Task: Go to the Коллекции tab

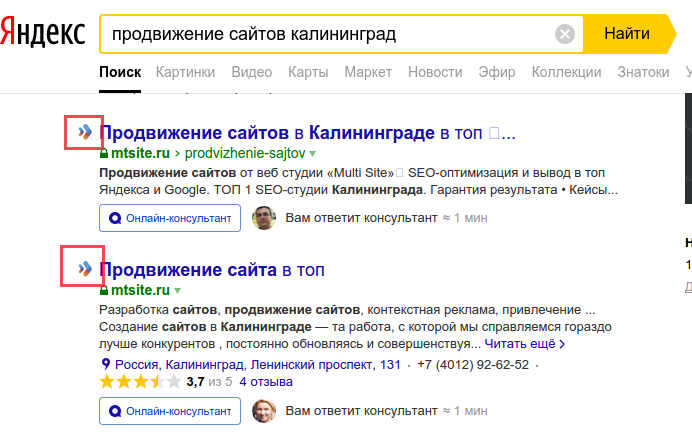Action: point(566,72)
